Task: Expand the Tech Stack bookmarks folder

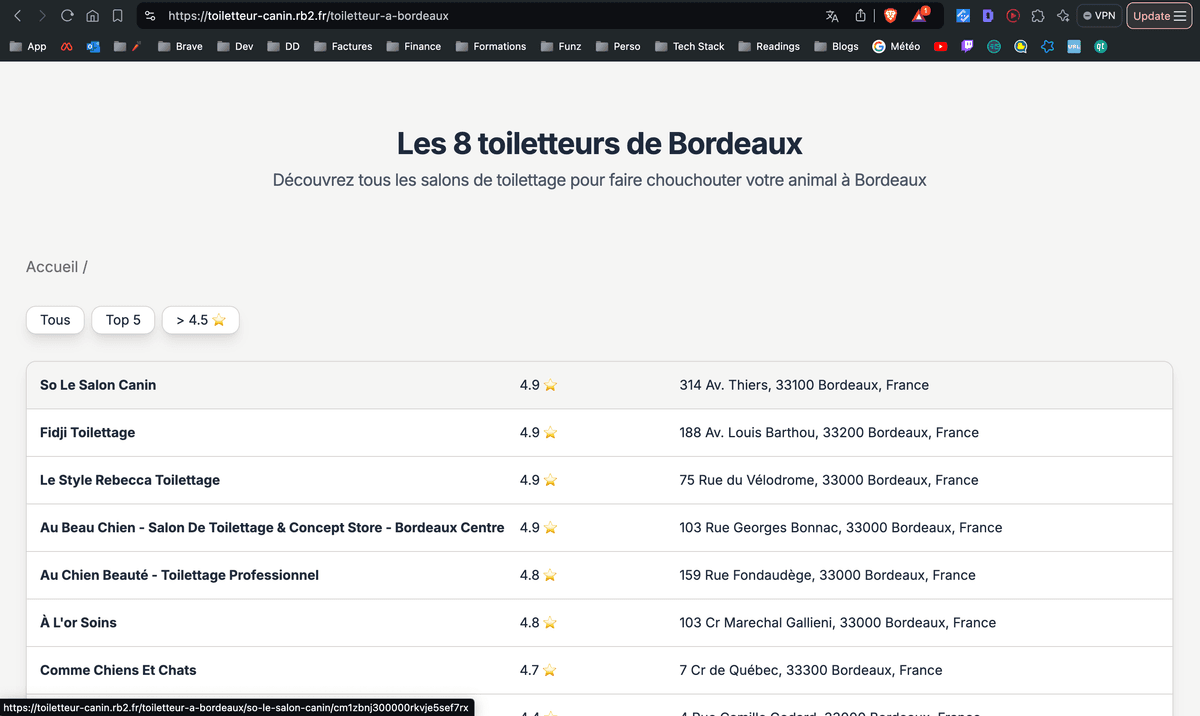Action: tap(689, 46)
